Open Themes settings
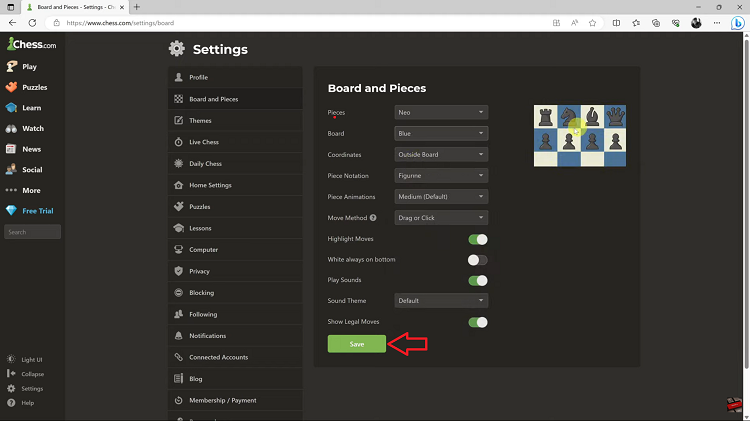 235,120
